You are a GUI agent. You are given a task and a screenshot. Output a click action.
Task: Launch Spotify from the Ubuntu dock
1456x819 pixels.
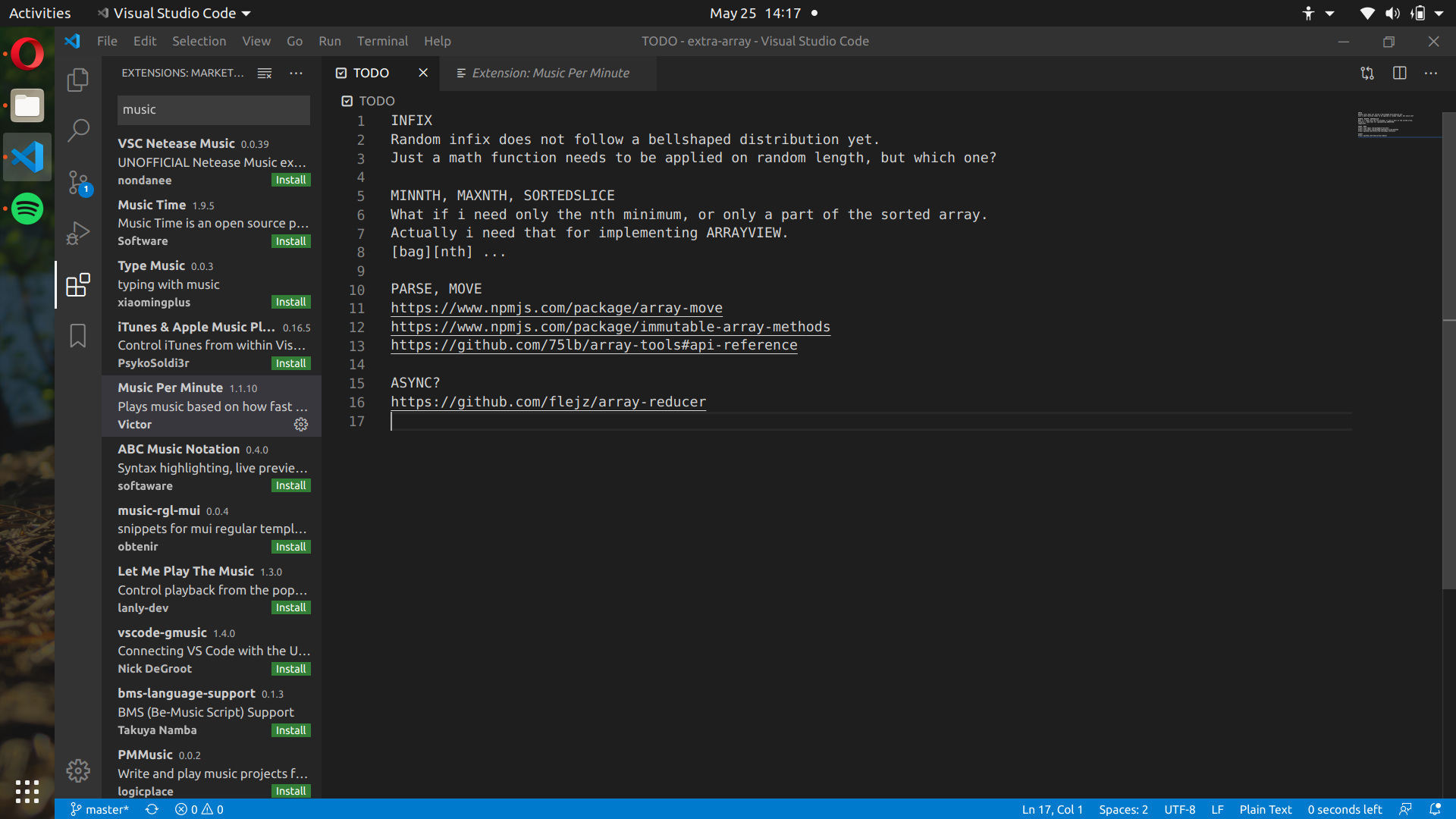(27, 209)
